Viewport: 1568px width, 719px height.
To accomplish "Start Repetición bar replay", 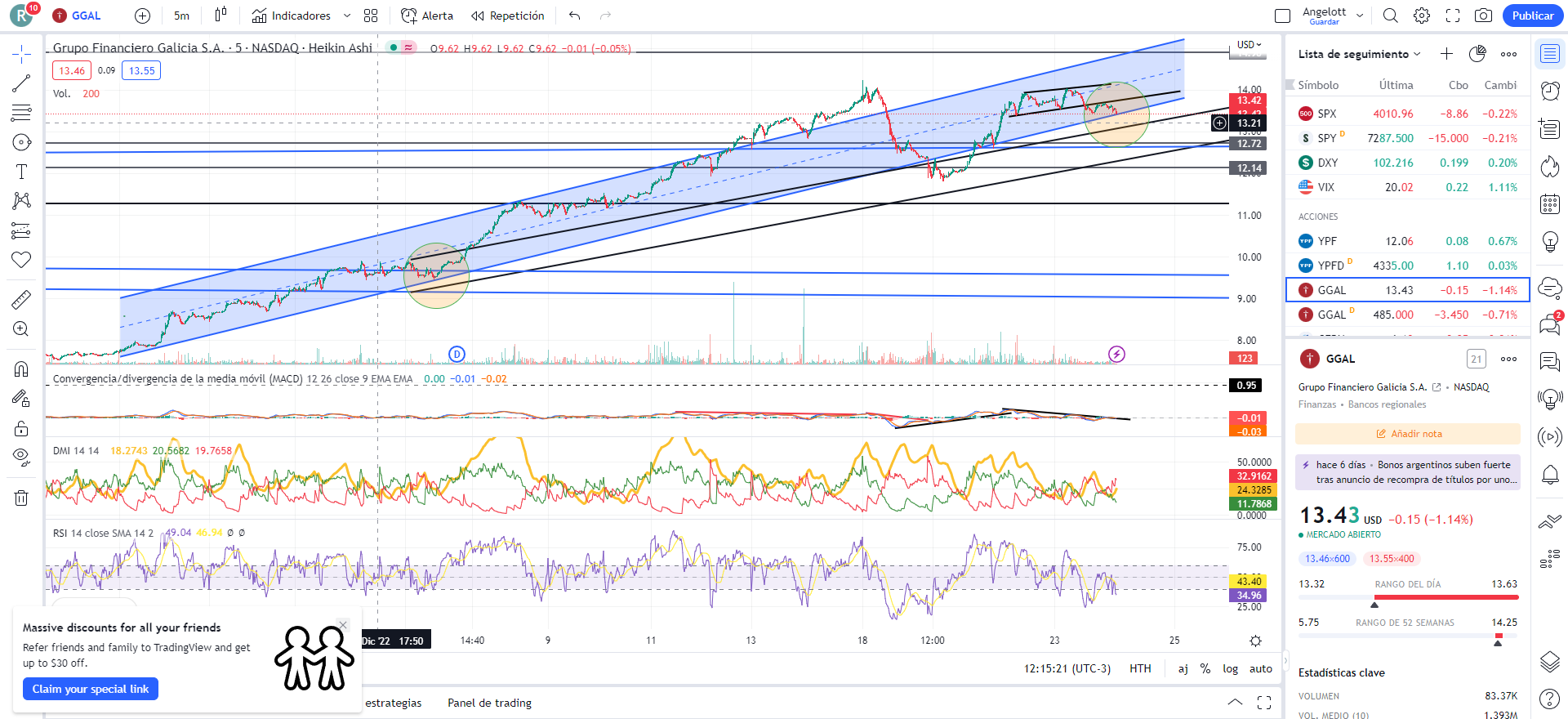I will 507,16.
